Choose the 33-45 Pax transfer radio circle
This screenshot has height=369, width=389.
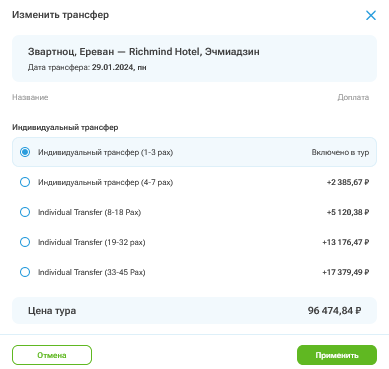pyautogui.click(x=25, y=272)
